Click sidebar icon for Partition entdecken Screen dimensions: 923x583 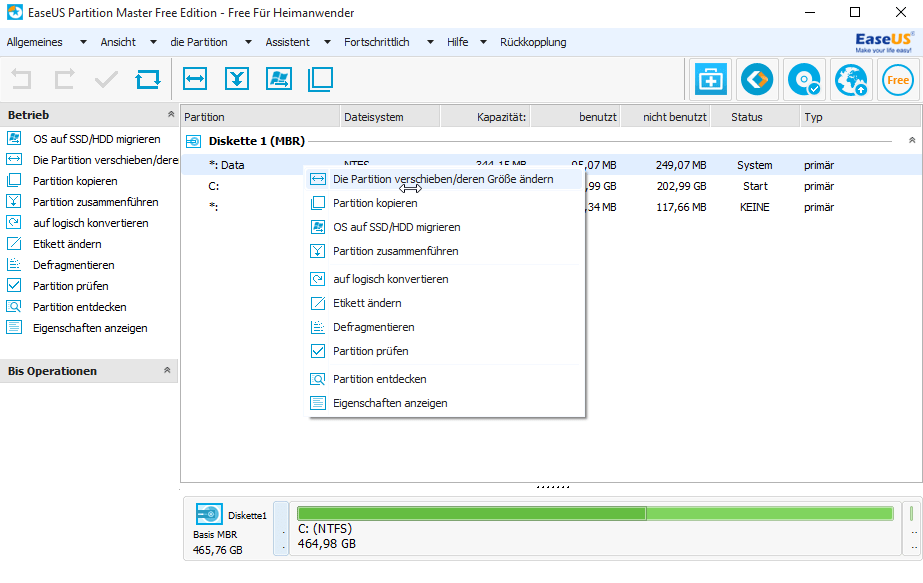tap(14, 306)
